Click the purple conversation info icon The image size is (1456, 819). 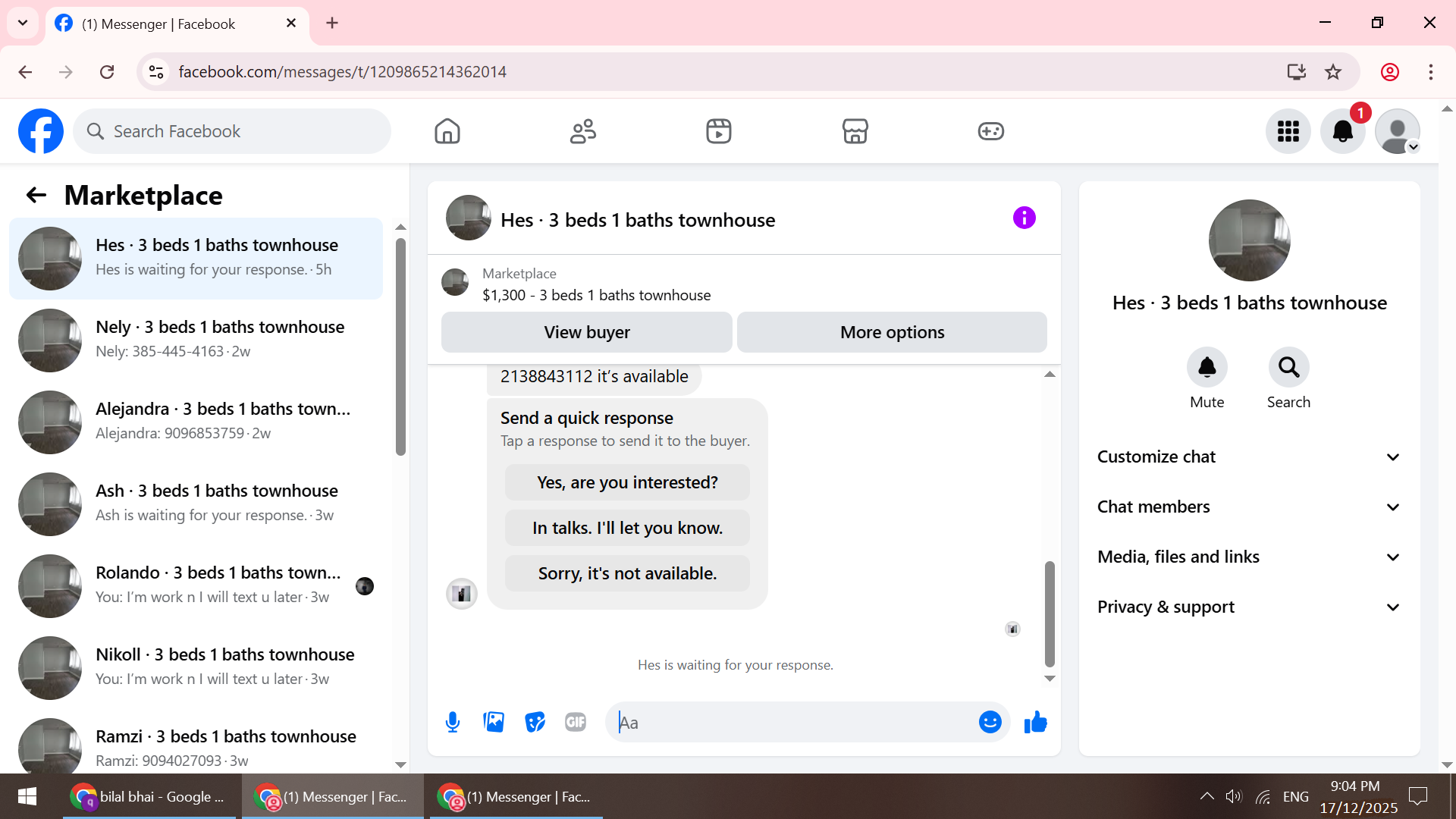[1024, 218]
